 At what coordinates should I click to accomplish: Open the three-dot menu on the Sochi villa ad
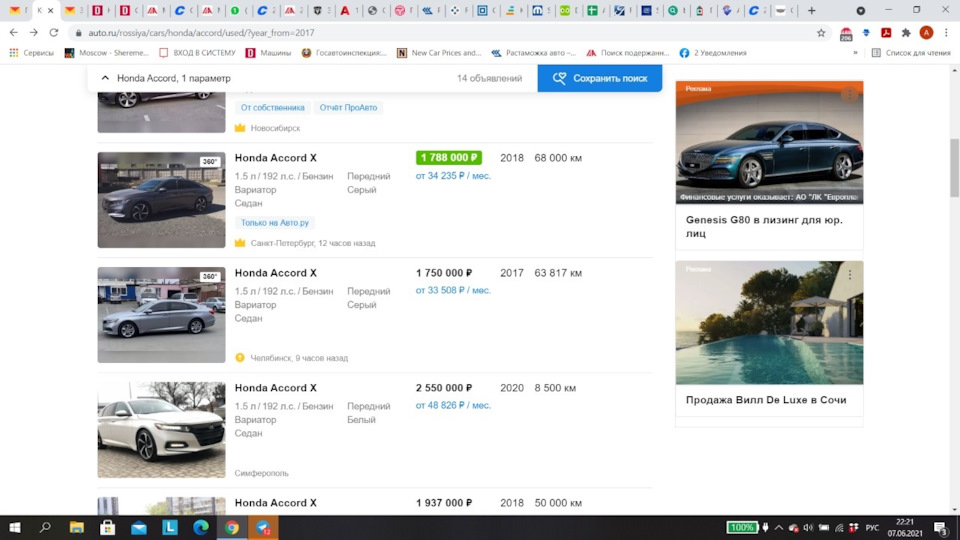coord(850,275)
